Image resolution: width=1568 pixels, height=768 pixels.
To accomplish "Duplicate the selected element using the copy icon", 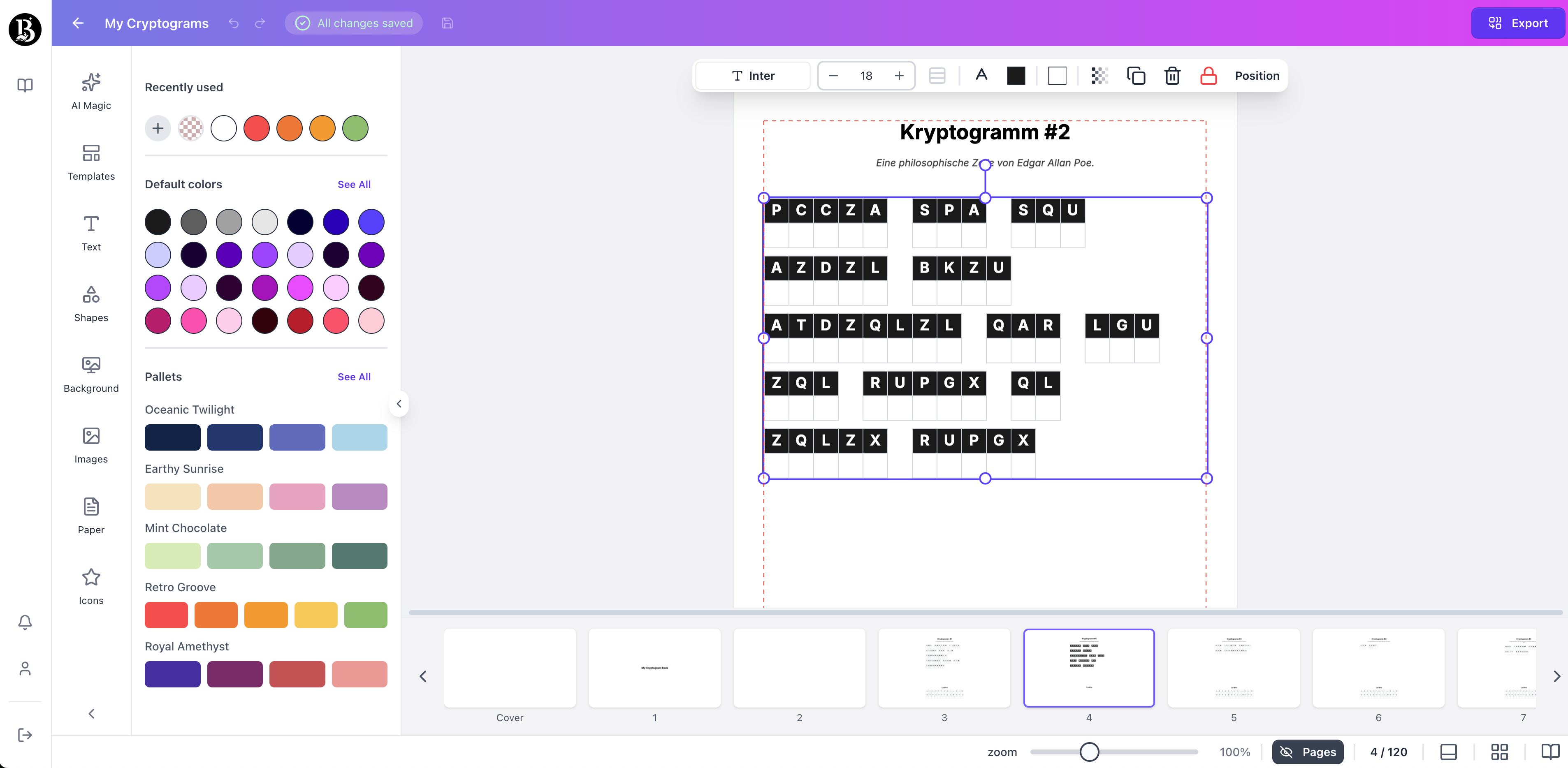I will pyautogui.click(x=1136, y=76).
